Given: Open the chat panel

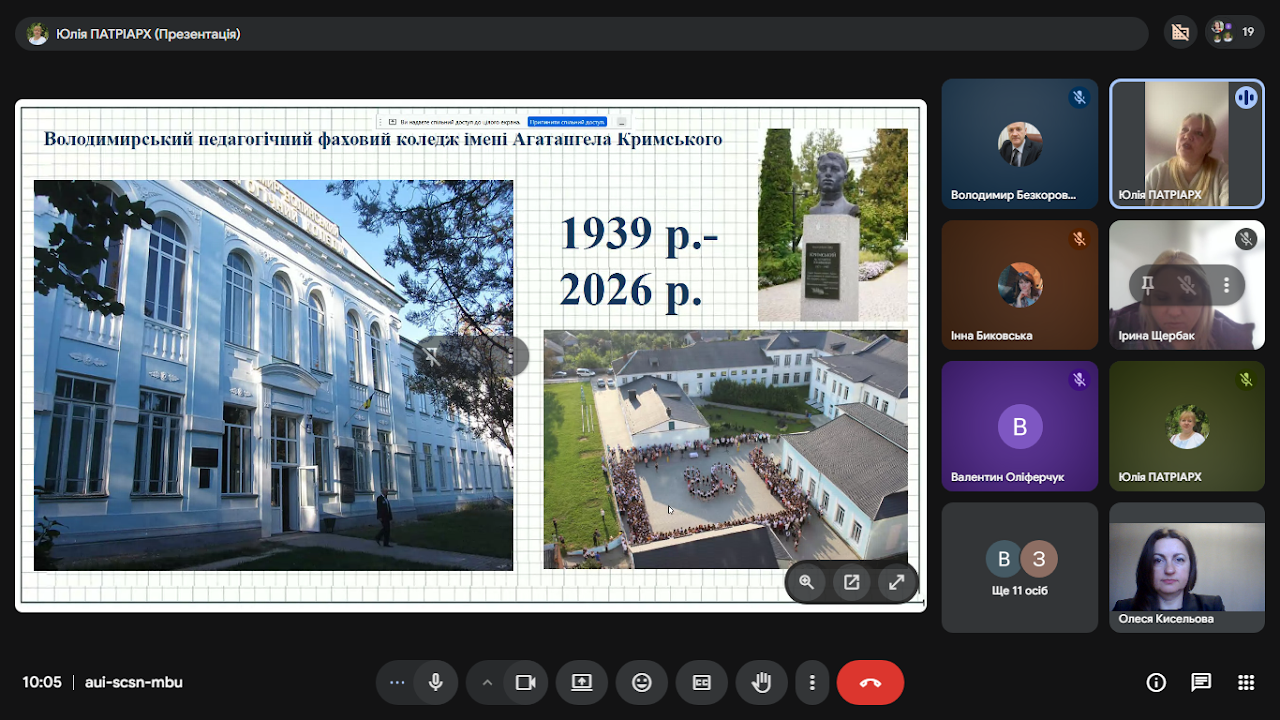Looking at the screenshot, I should click(x=1201, y=682).
